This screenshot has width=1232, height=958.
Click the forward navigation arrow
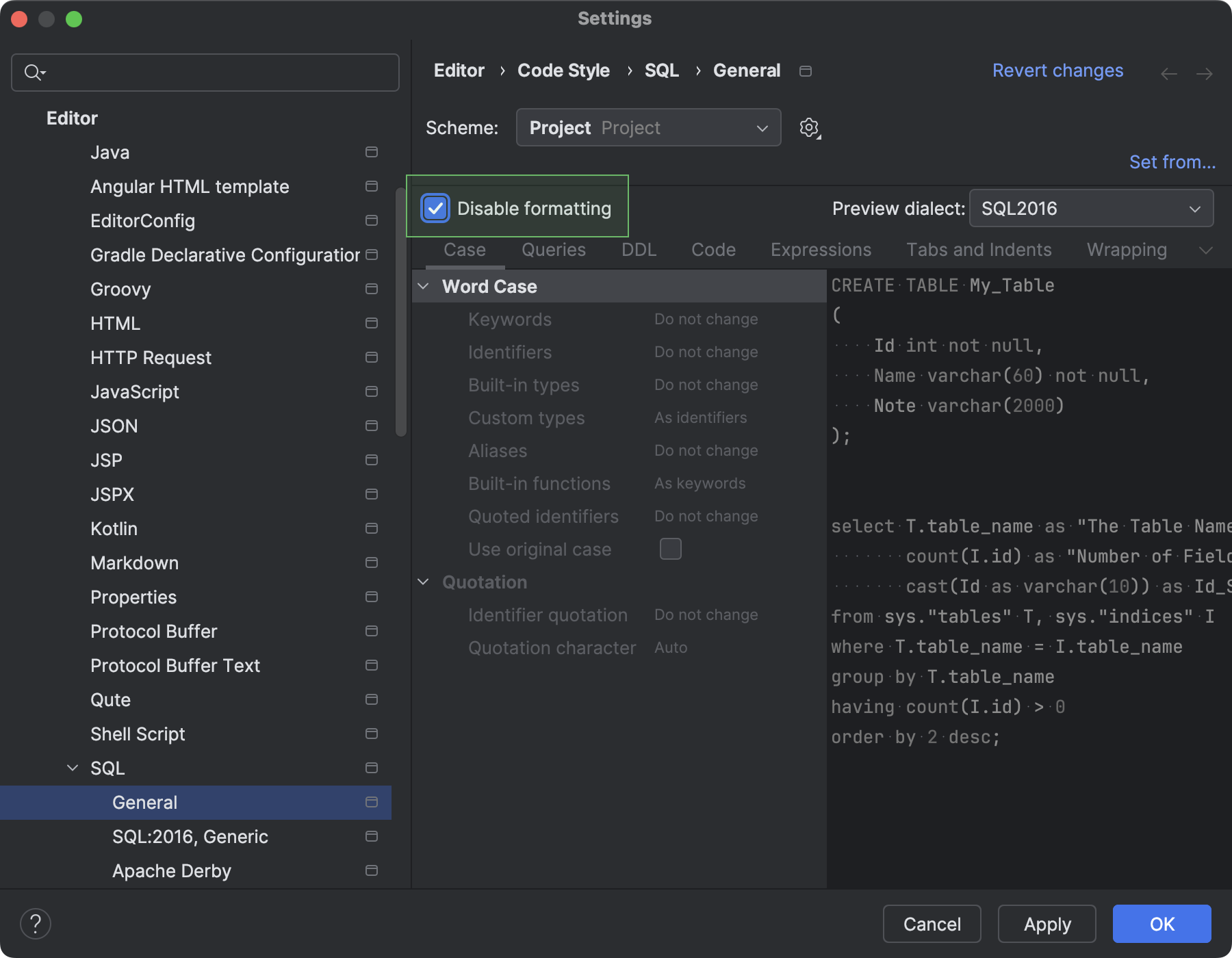coord(1205,73)
